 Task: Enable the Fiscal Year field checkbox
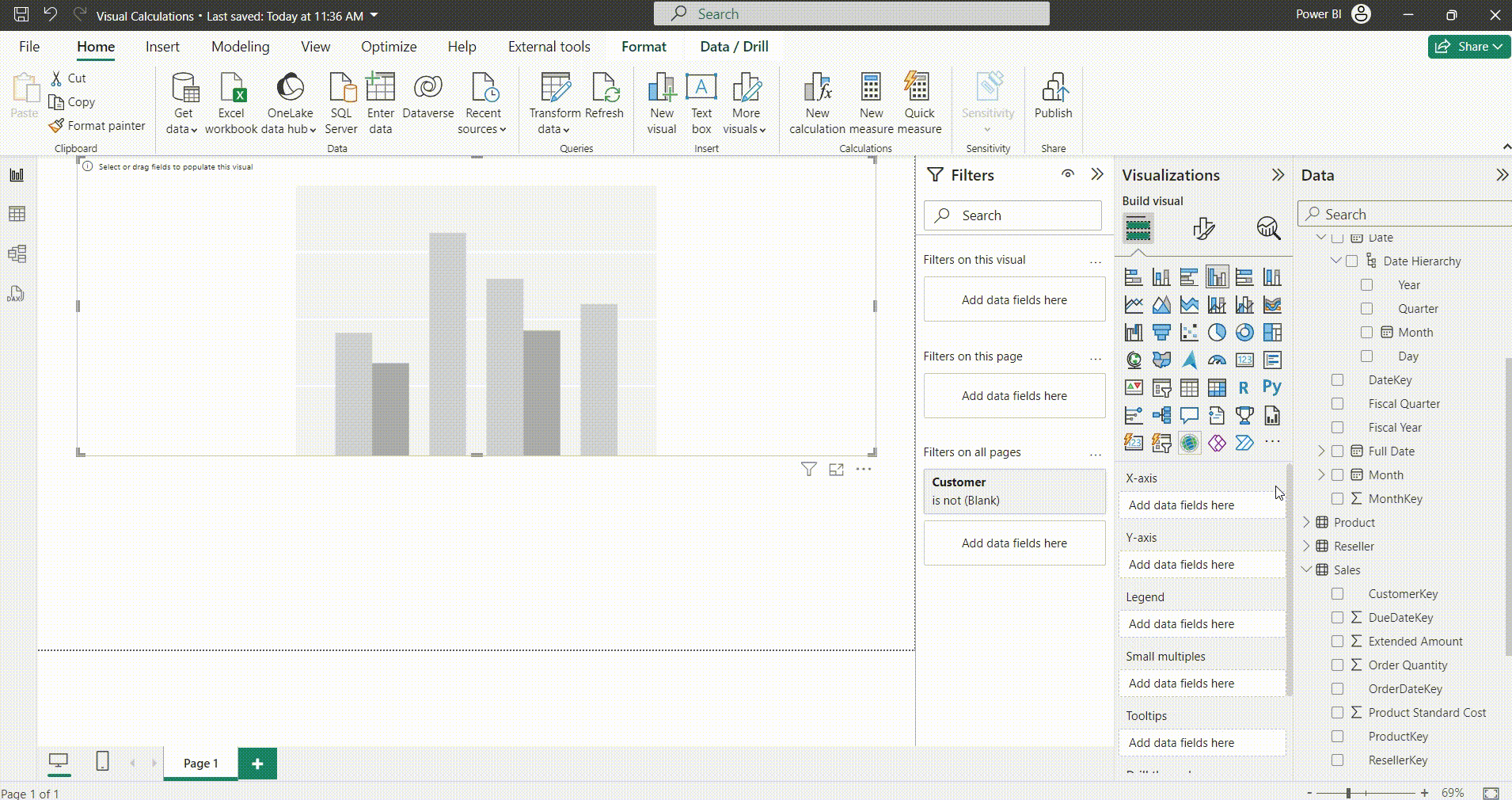coord(1338,428)
